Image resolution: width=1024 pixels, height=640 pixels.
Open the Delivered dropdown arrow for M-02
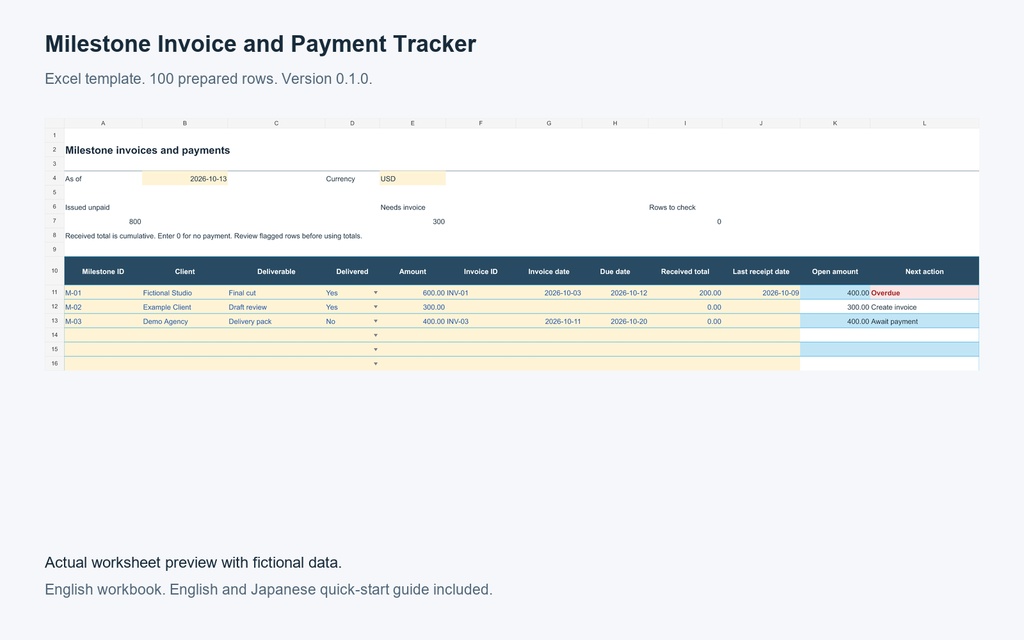376,307
